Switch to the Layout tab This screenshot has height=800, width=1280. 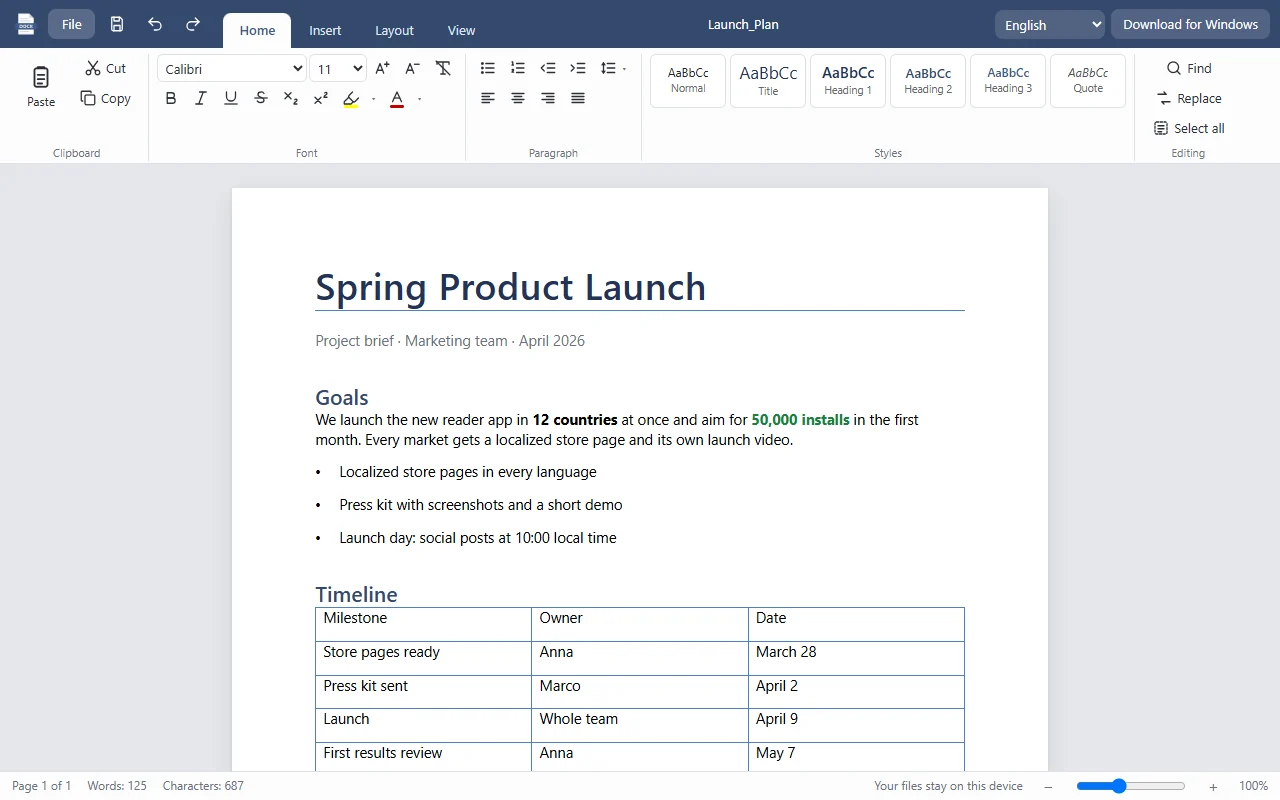pyautogui.click(x=394, y=30)
